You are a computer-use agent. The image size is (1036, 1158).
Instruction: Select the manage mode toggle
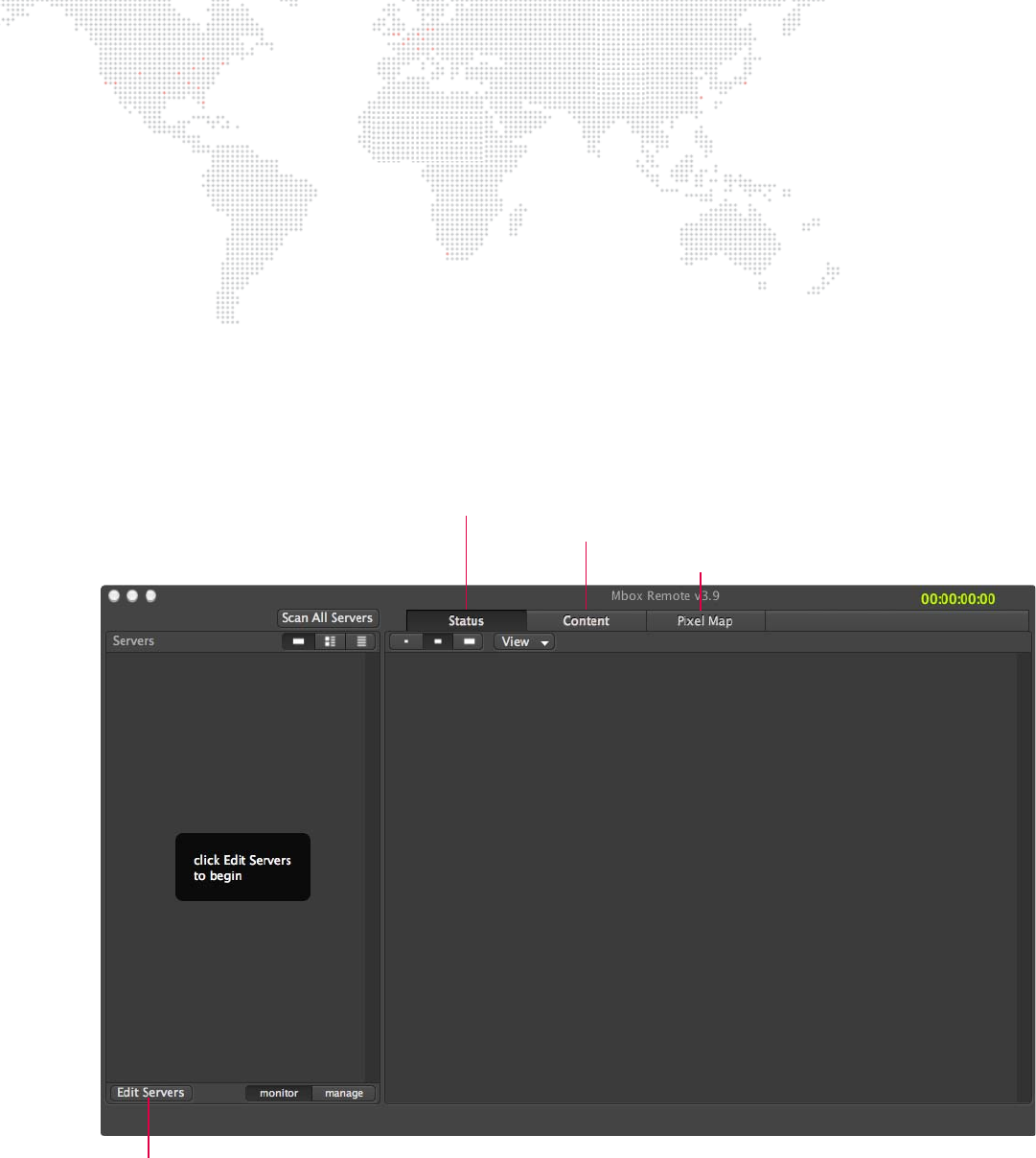click(x=344, y=1093)
